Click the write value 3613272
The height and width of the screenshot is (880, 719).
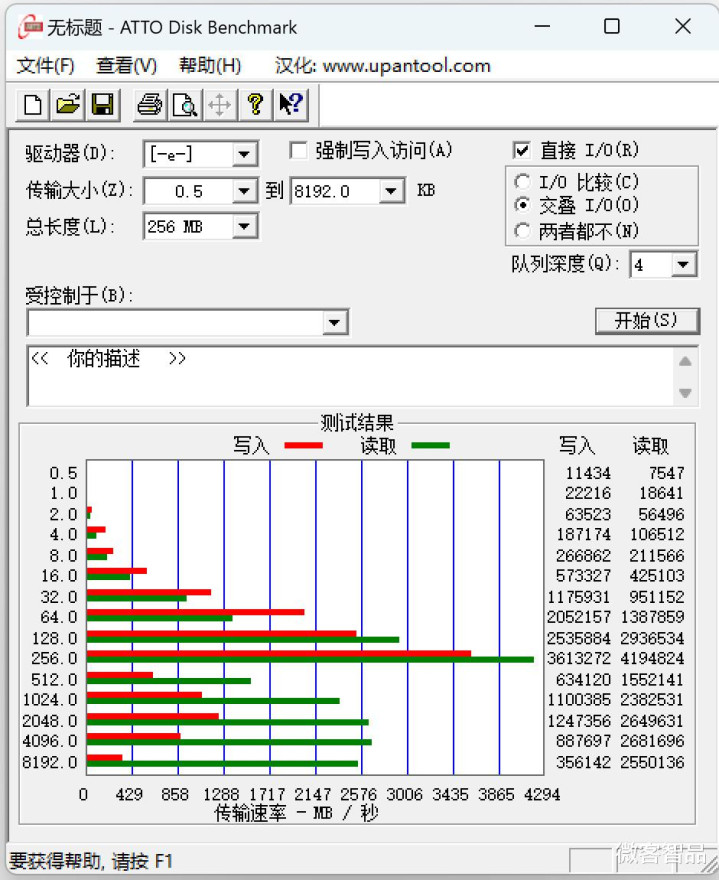(x=579, y=658)
